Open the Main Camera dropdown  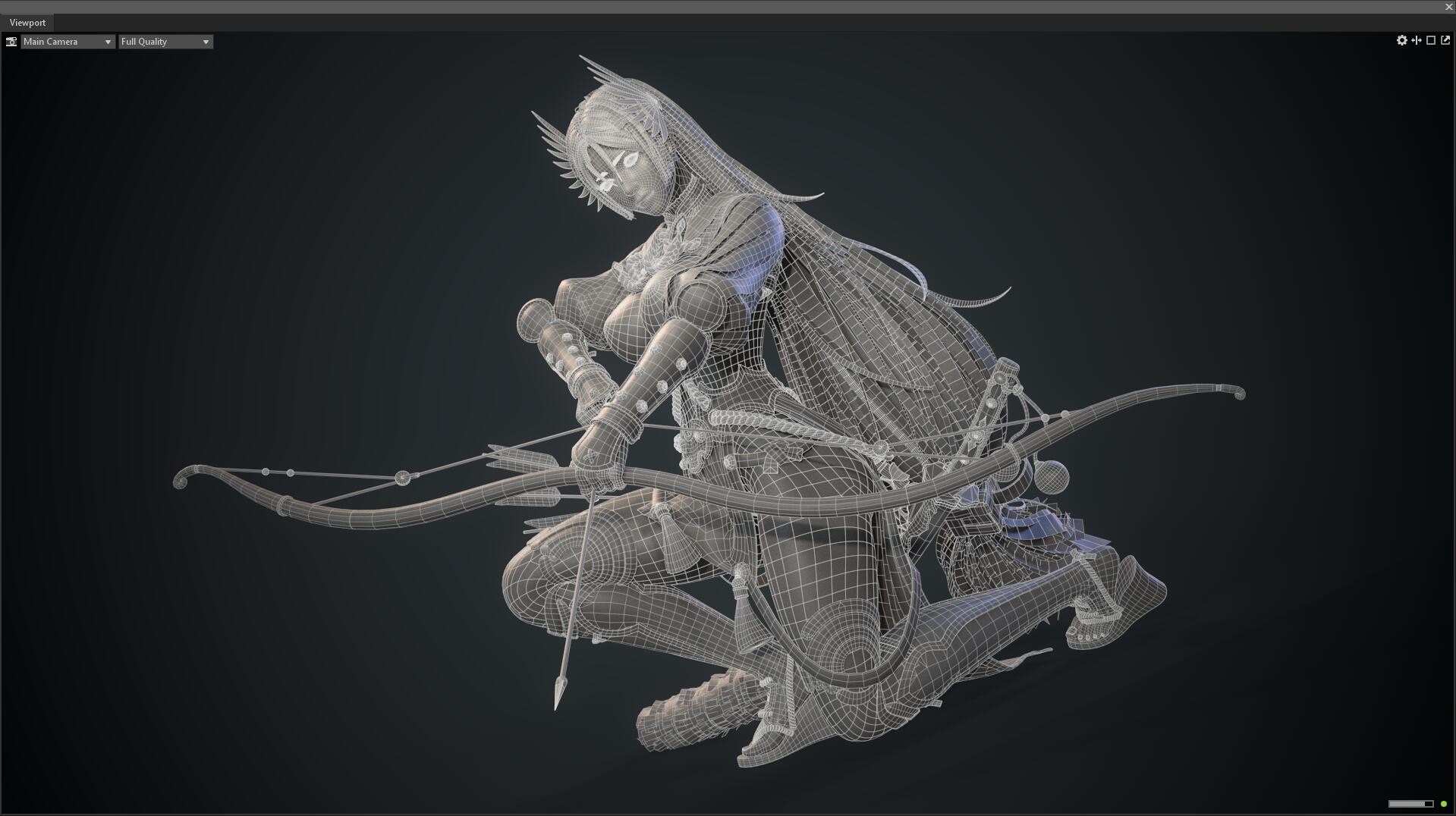68,42
